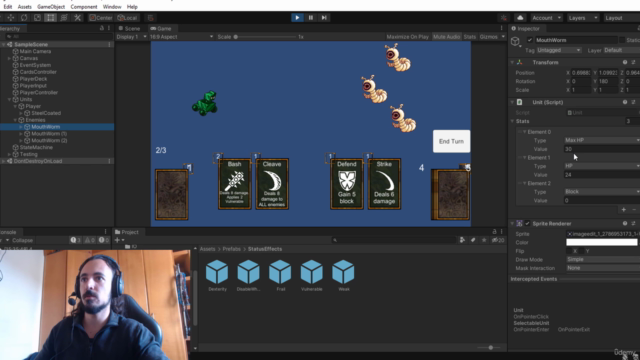Click the Game view Scale slider
Viewport: 640px width, 360px height.
click(x=265, y=37)
